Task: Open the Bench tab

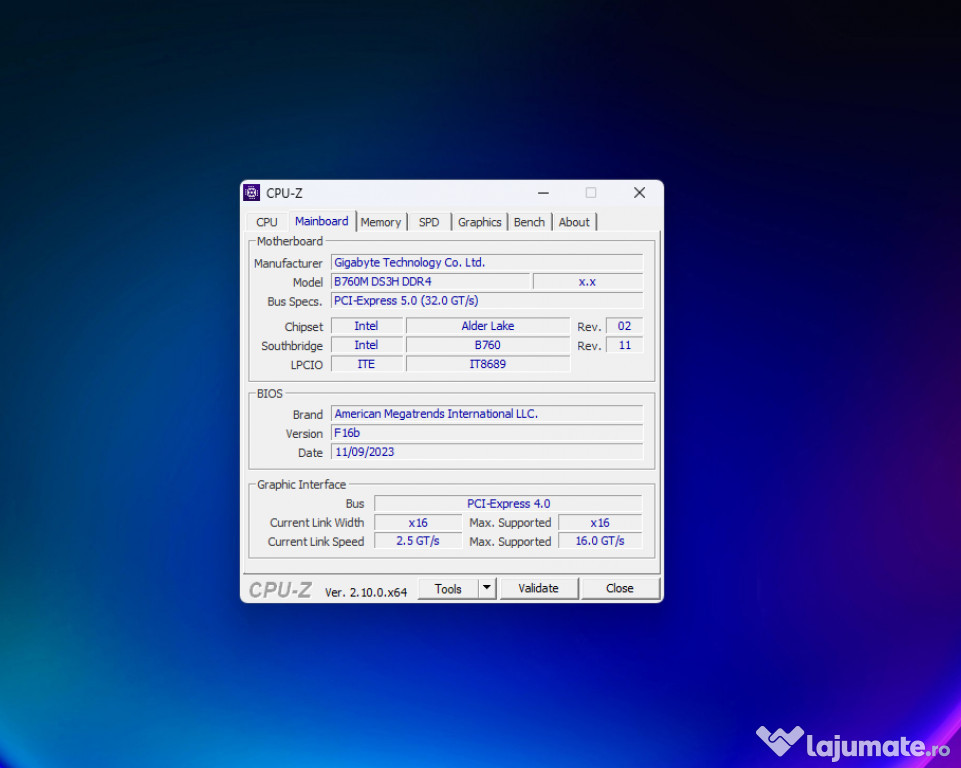Action: coord(529,222)
